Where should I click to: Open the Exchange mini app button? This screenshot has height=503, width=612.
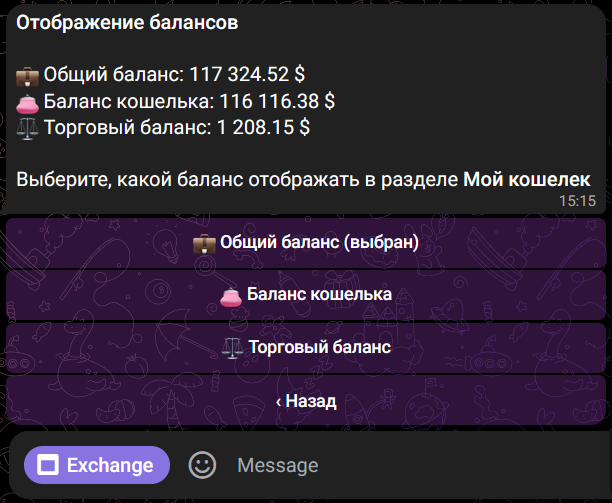[97, 465]
